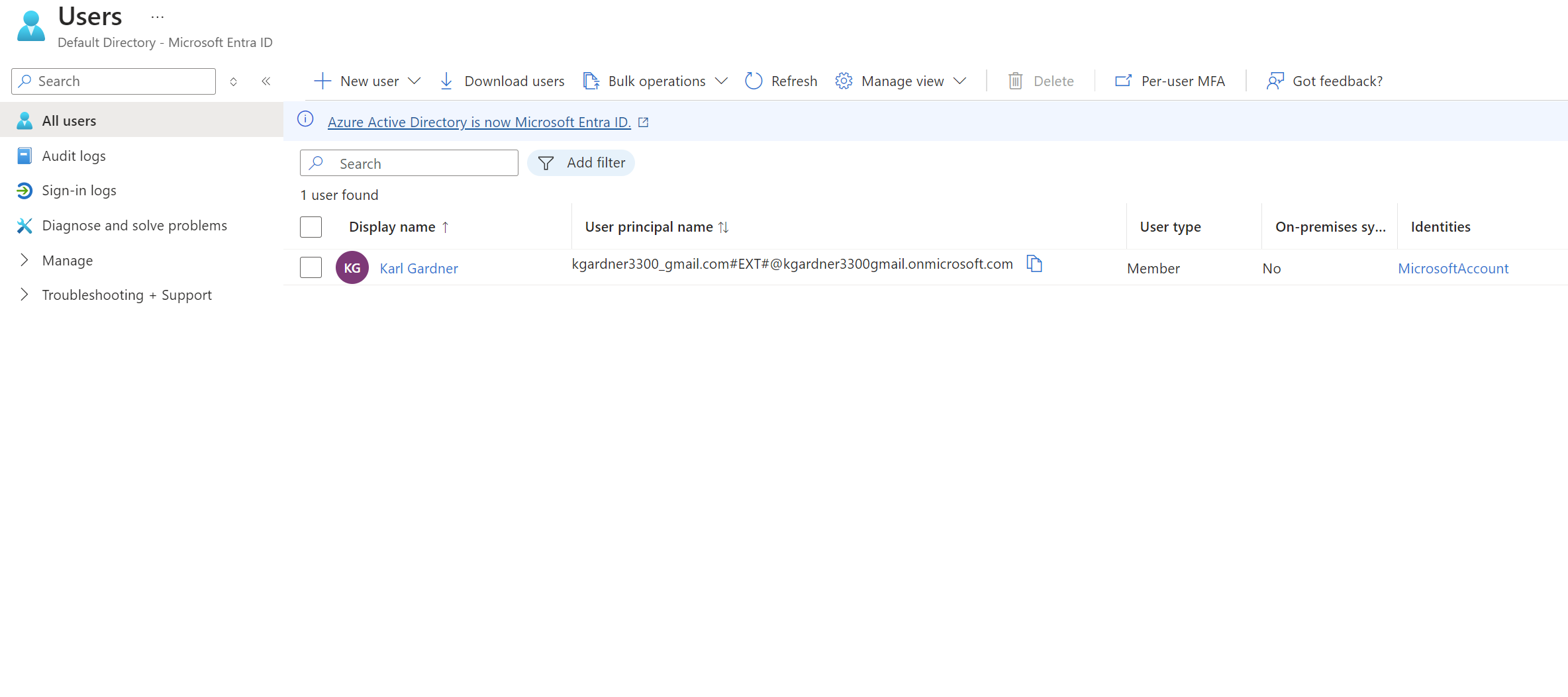This screenshot has width=1568, height=697.
Task: Click the Got feedback? button label
Action: 1338,81
